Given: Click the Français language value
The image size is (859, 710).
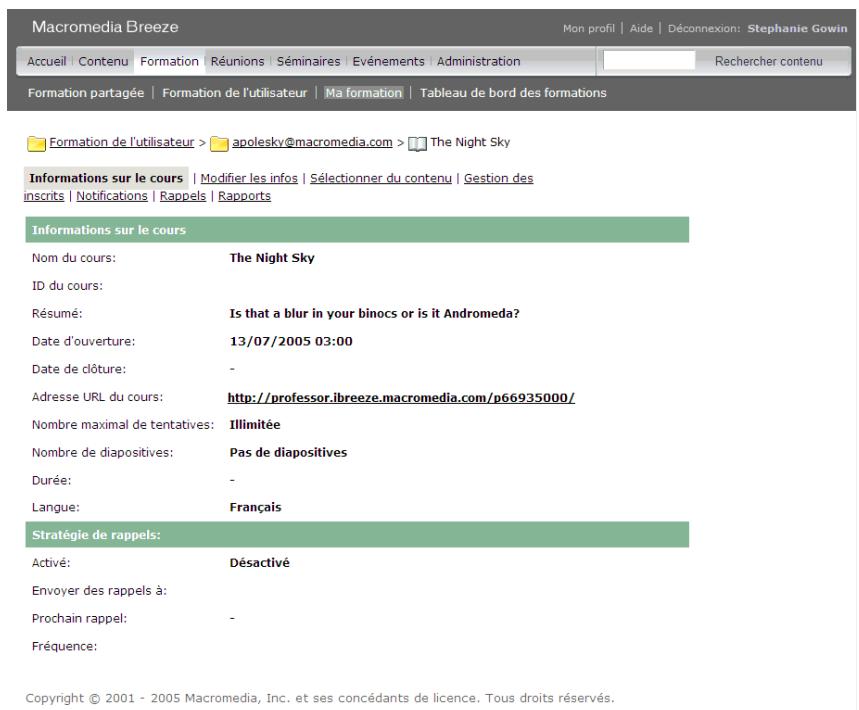Looking at the screenshot, I should tap(255, 508).
